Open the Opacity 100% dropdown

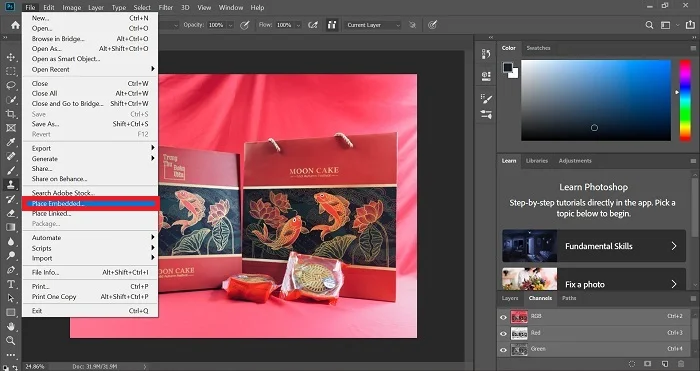(x=230, y=25)
